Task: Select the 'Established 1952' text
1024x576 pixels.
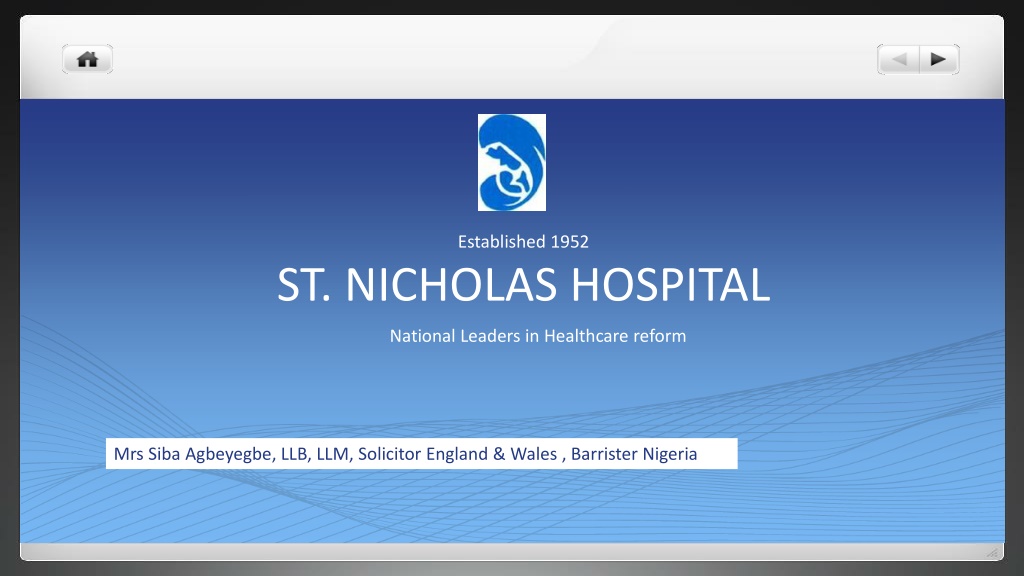Action: click(523, 242)
